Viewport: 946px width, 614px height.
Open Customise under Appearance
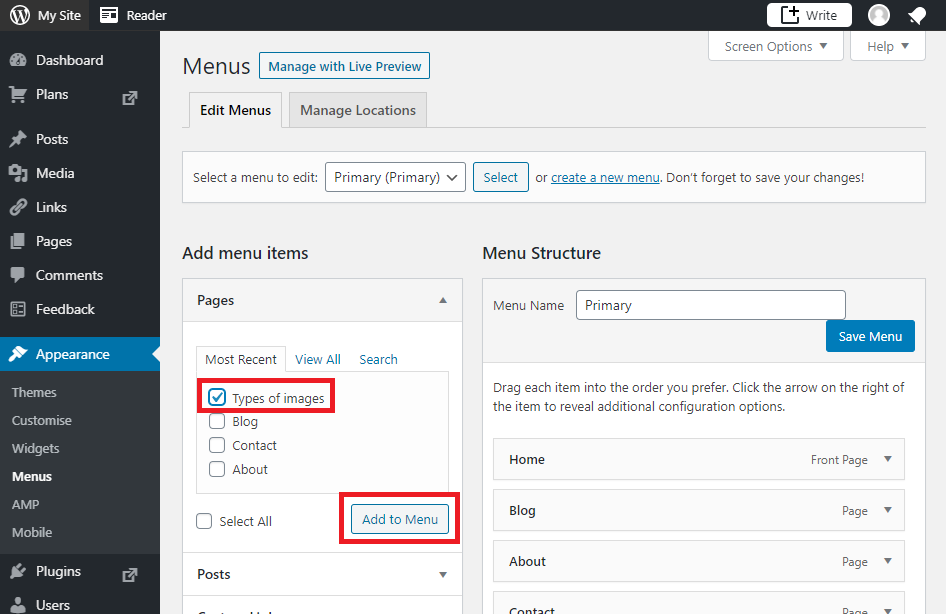[x=42, y=420]
